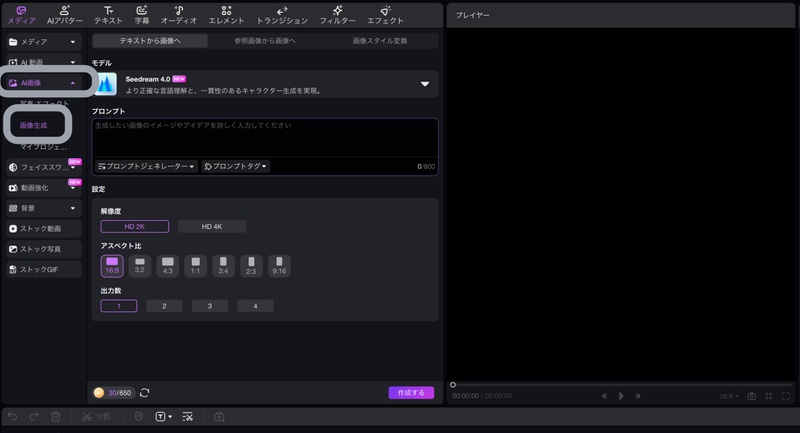Play the preview in the player
This screenshot has width=800, height=433.
coord(621,396)
